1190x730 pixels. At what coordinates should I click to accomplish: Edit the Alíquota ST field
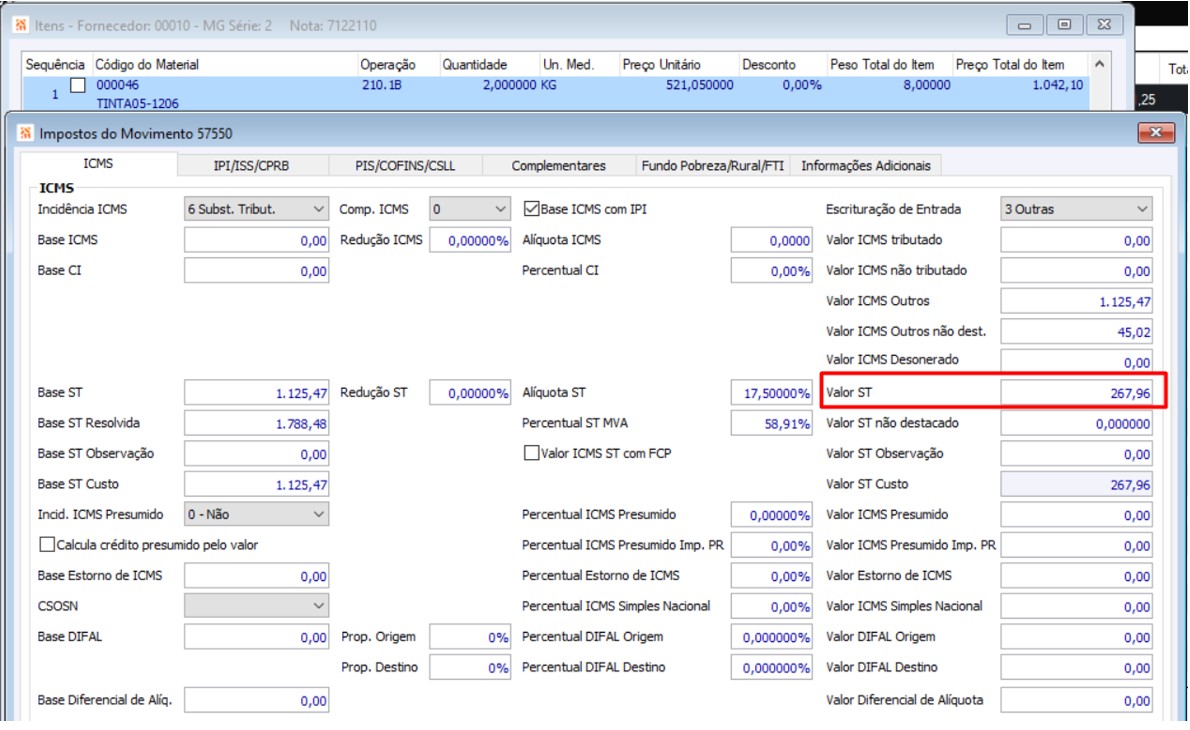click(771, 393)
